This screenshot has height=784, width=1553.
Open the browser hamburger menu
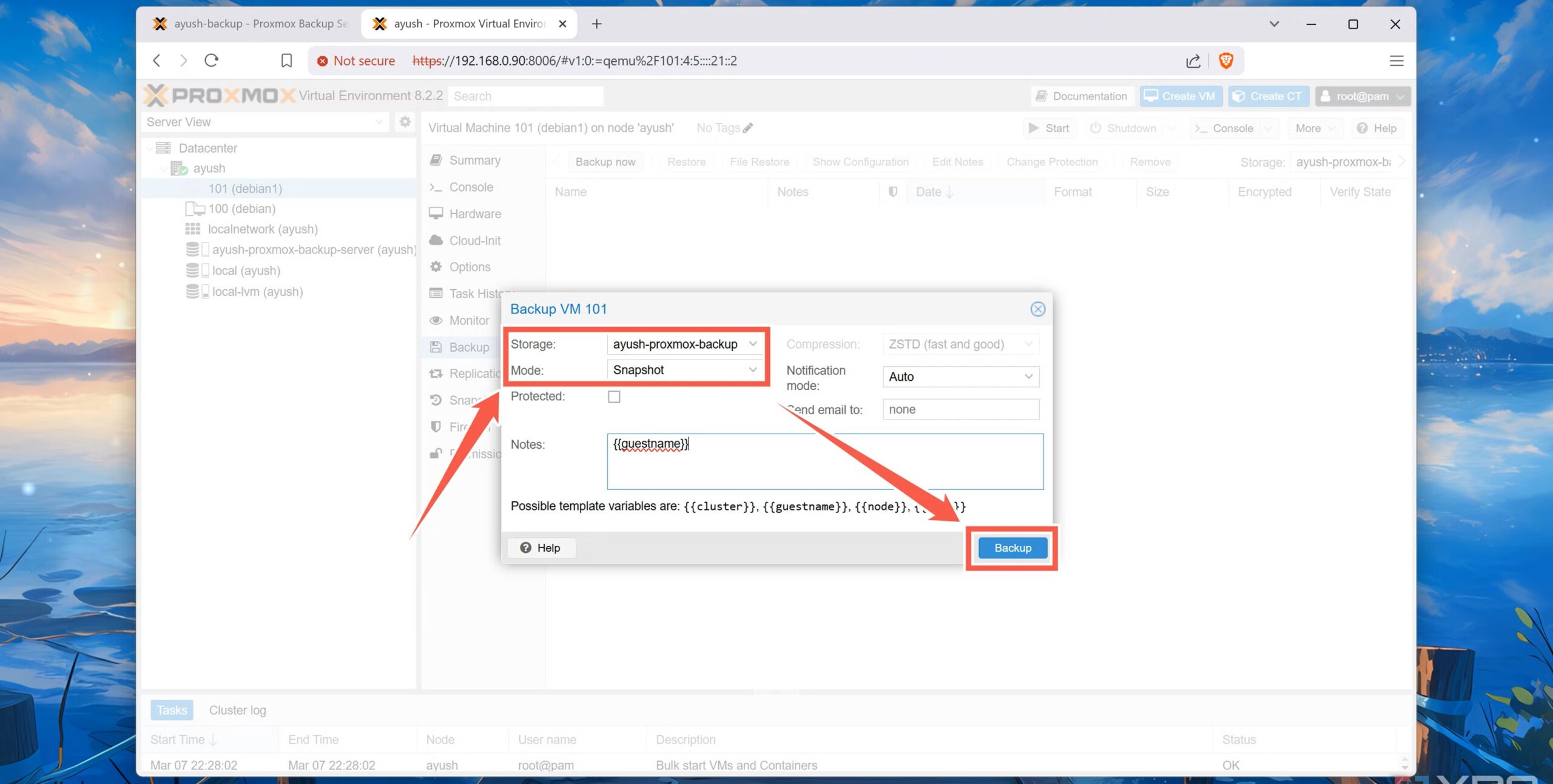coord(1396,61)
